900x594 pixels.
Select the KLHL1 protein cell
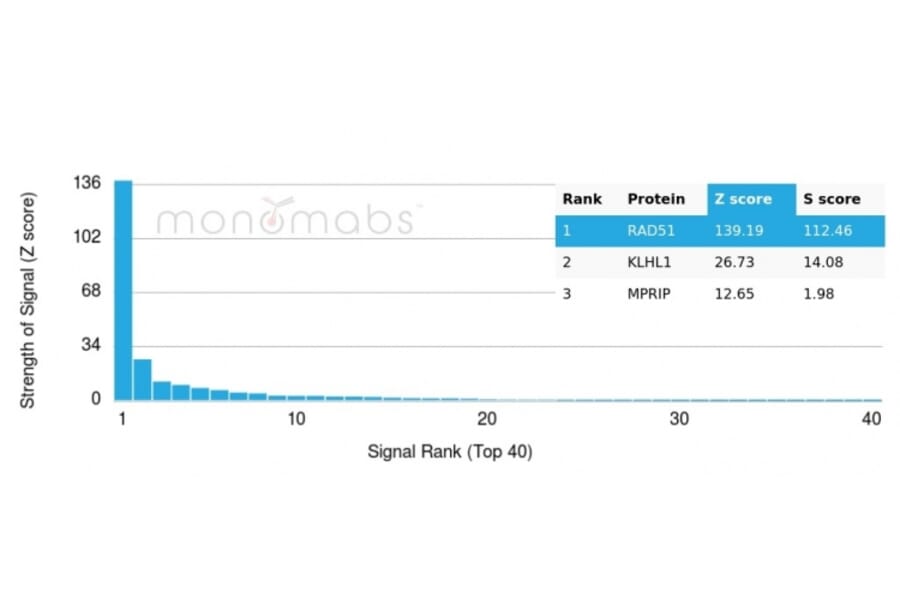[x=651, y=262]
